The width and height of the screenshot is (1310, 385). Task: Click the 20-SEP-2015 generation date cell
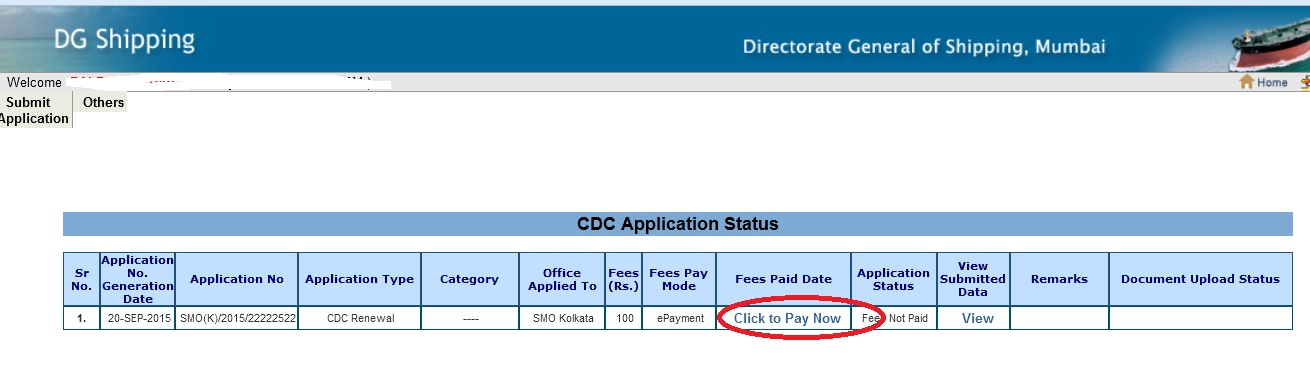tap(137, 318)
